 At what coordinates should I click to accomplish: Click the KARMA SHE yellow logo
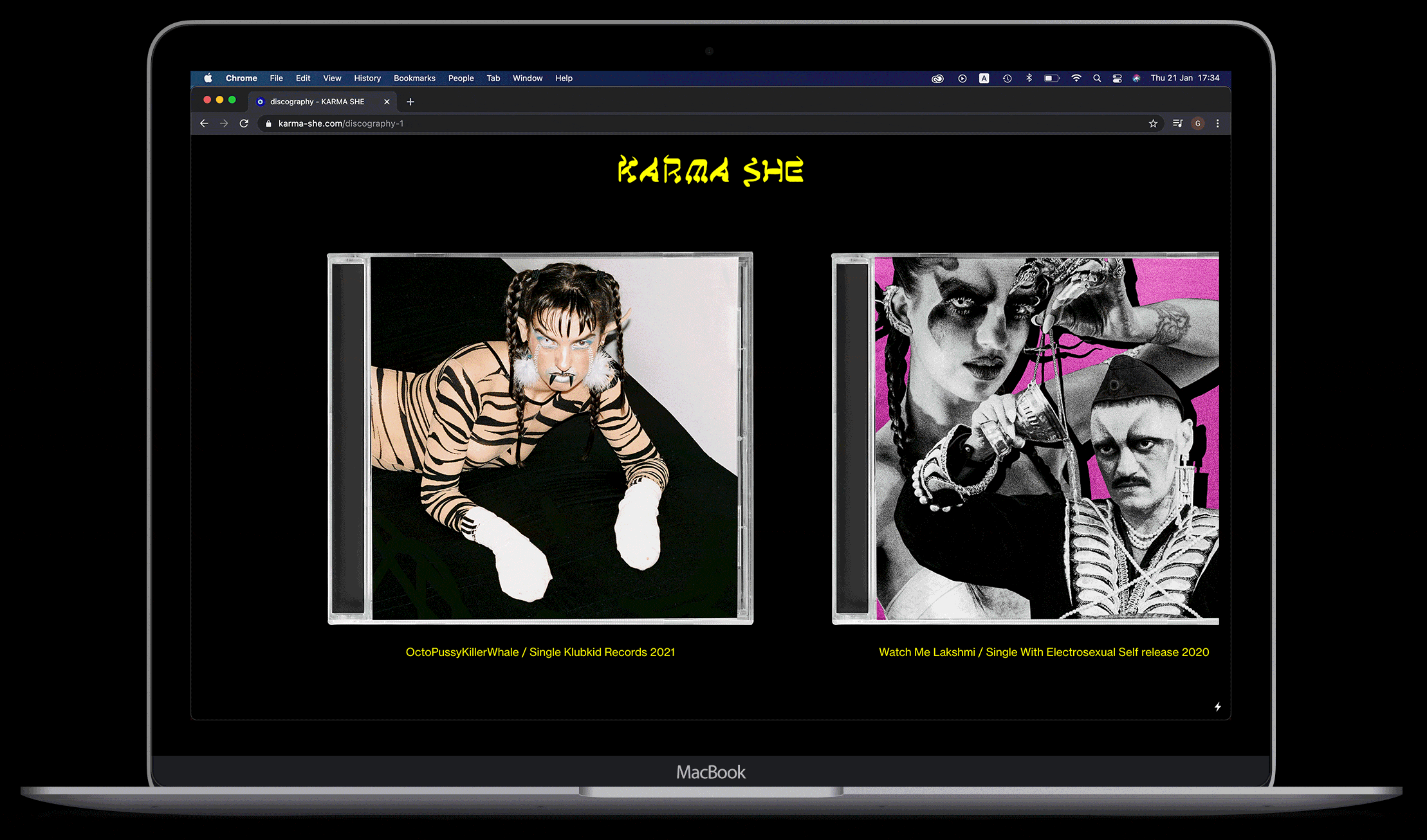[710, 171]
